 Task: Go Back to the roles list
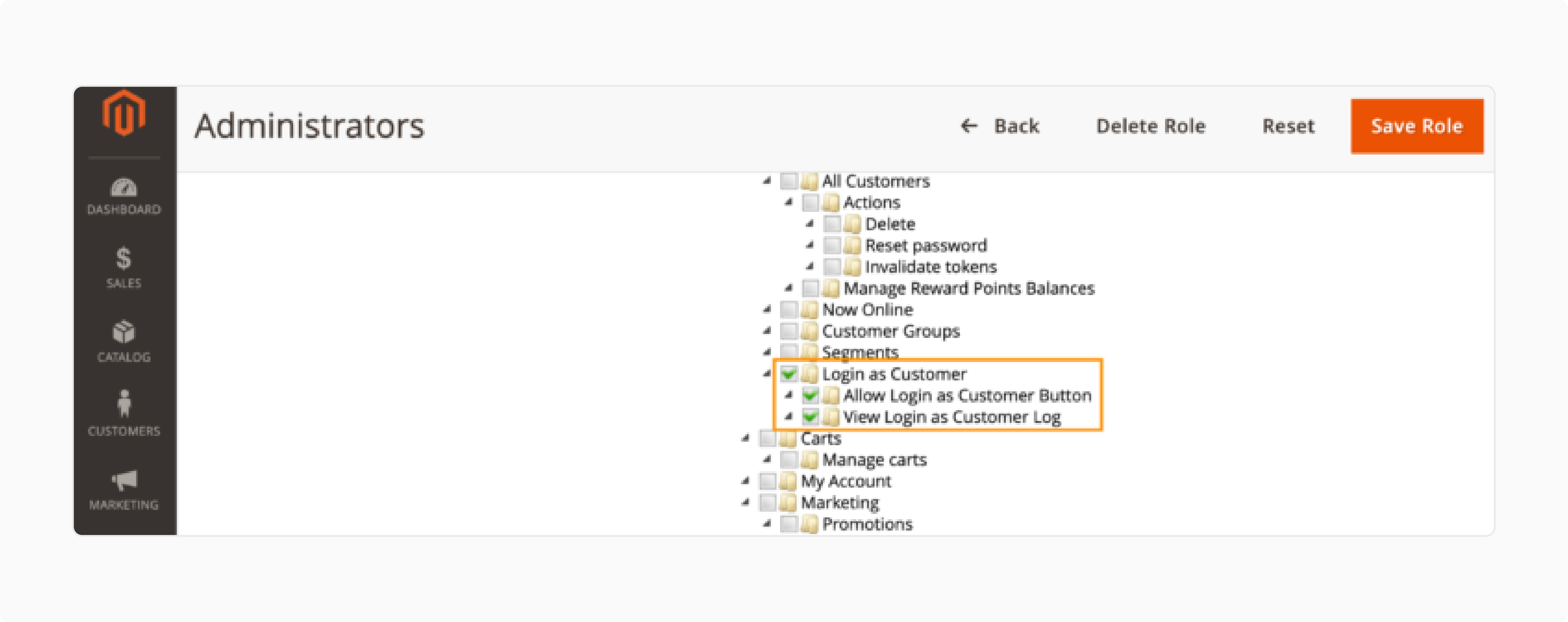pyautogui.click(x=1000, y=126)
